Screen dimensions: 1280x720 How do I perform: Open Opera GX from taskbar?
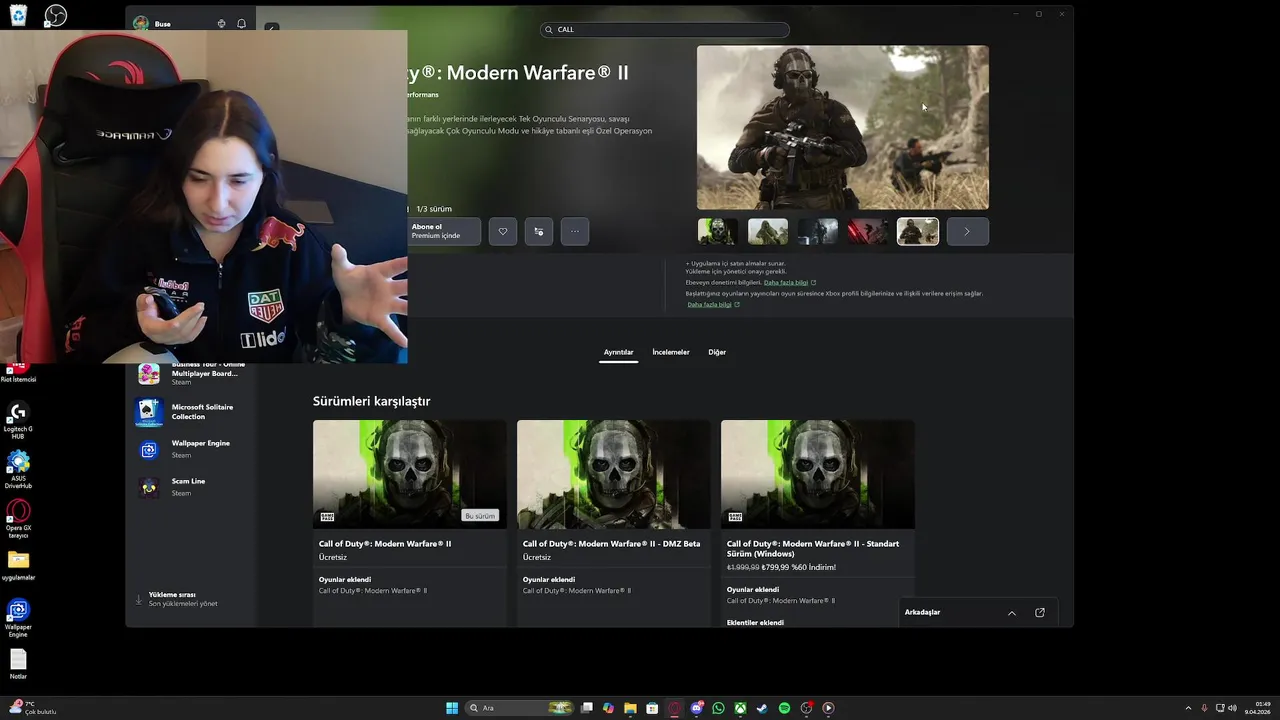[x=674, y=708]
